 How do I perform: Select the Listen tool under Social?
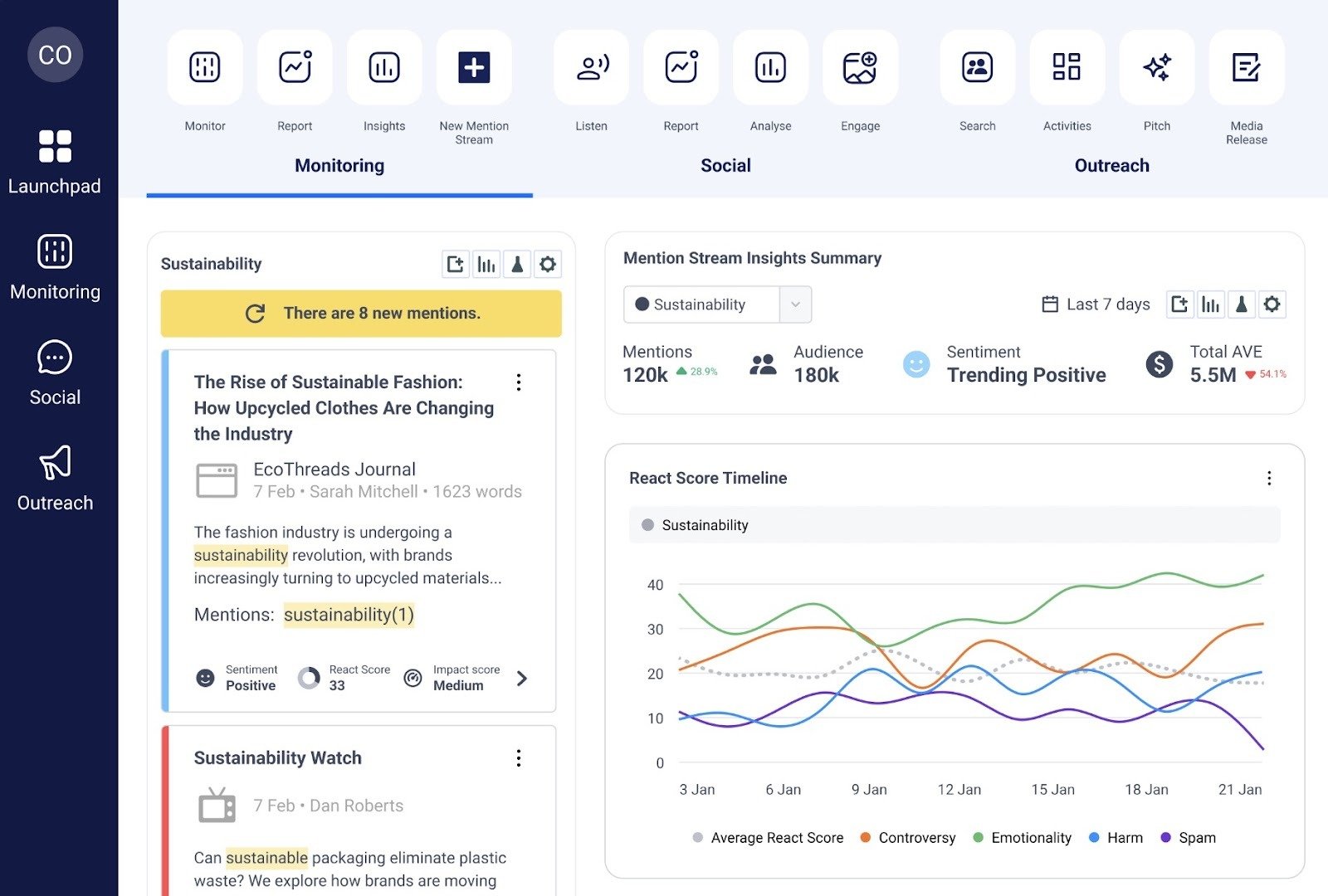point(590,68)
